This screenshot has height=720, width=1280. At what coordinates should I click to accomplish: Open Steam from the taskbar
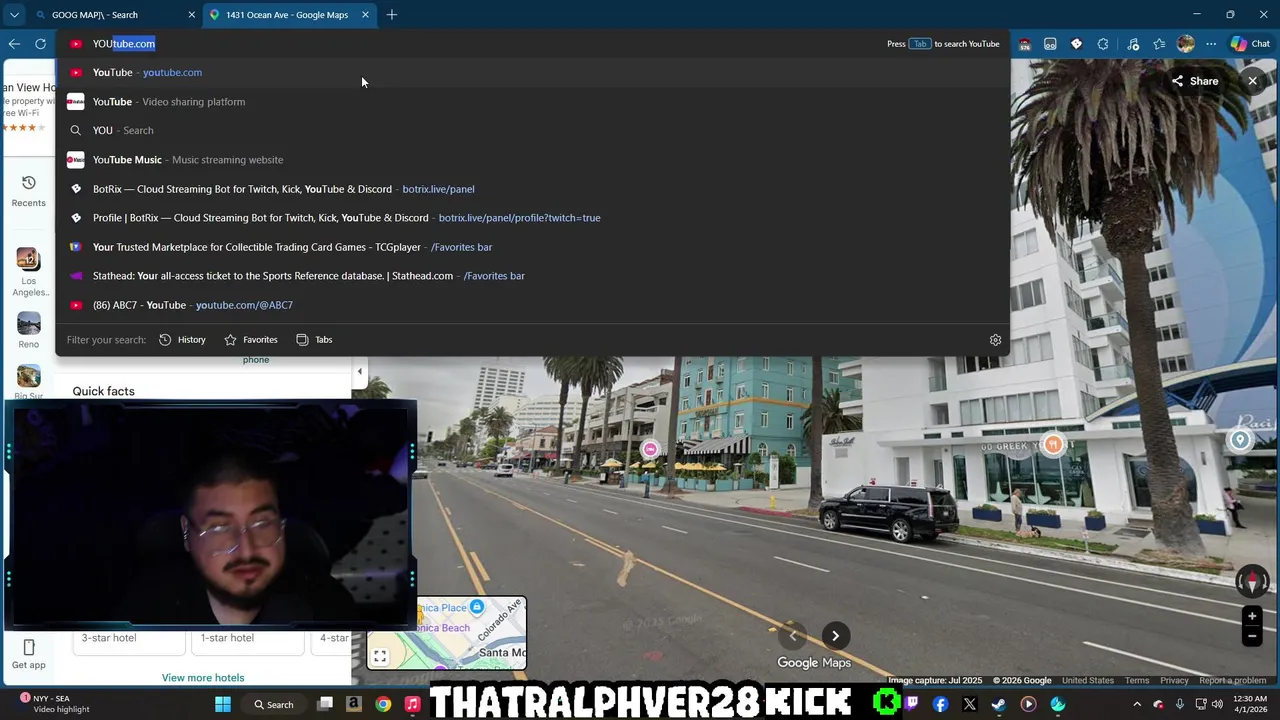point(998,704)
